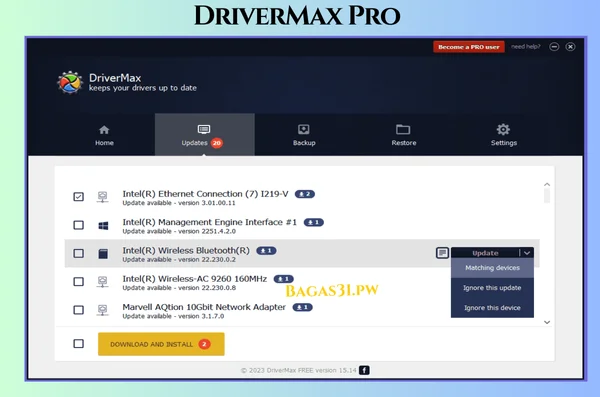Click Intel(R) Ethernet Connection (7) I219-V name
This screenshot has height=397, width=600.
click(205, 194)
